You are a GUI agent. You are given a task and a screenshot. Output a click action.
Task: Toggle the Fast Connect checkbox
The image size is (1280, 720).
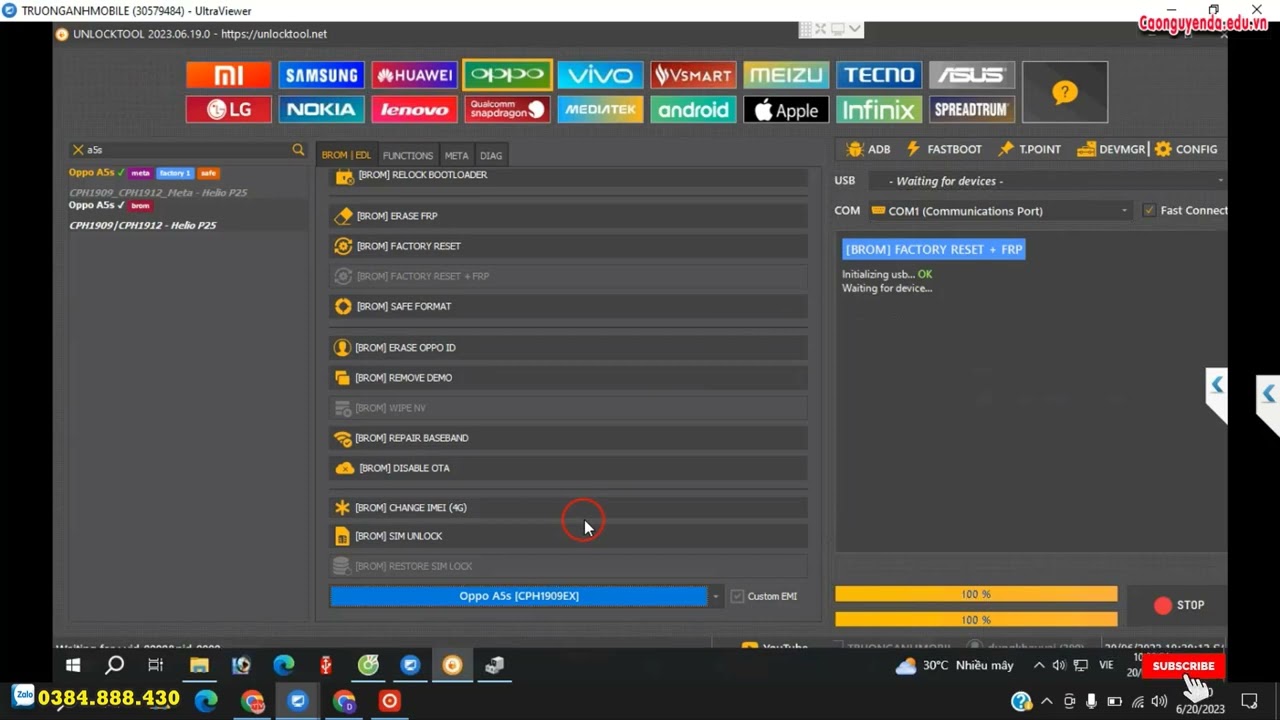coord(1149,210)
